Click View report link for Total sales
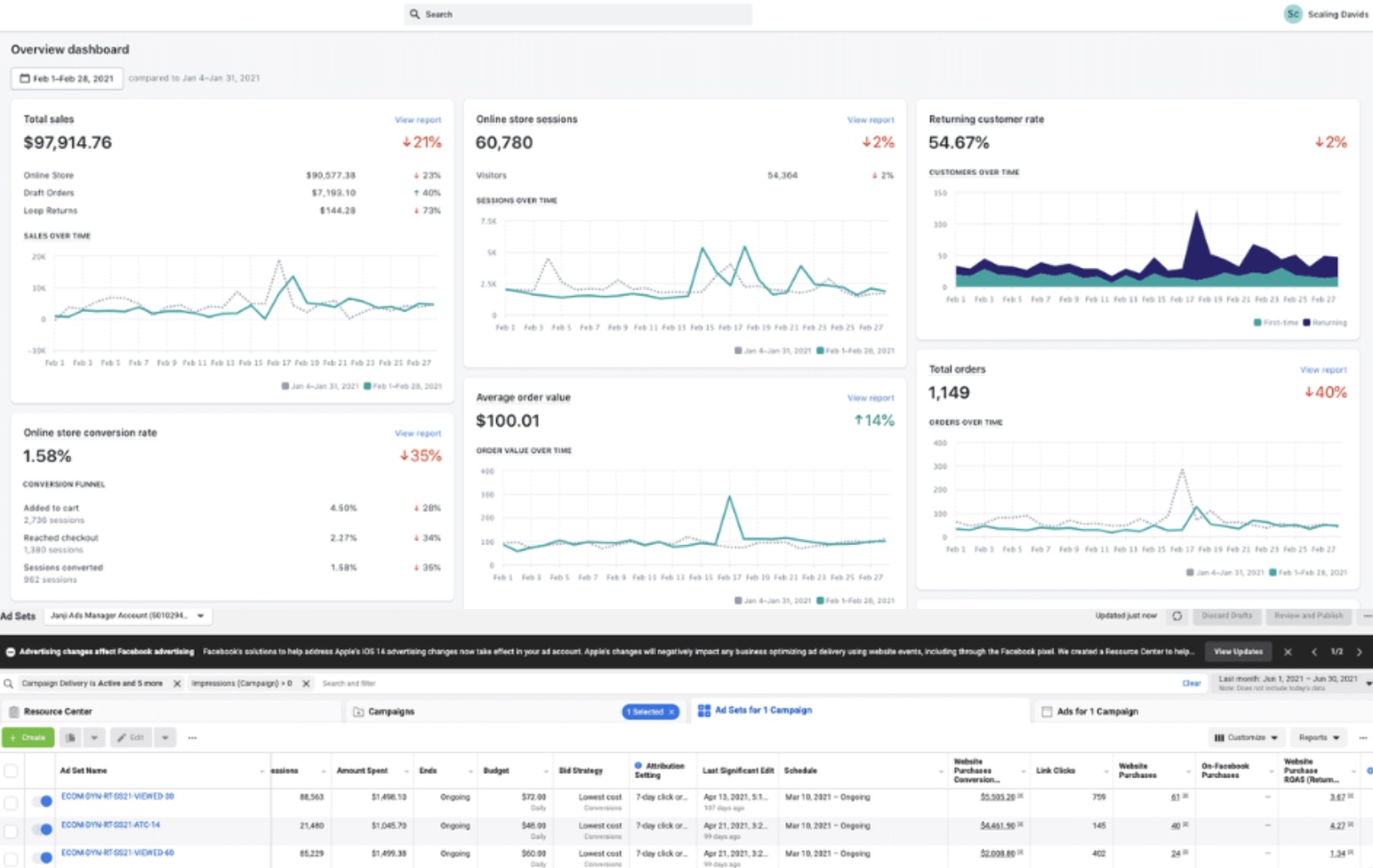Viewport: 1373px width, 868px height. (417, 120)
